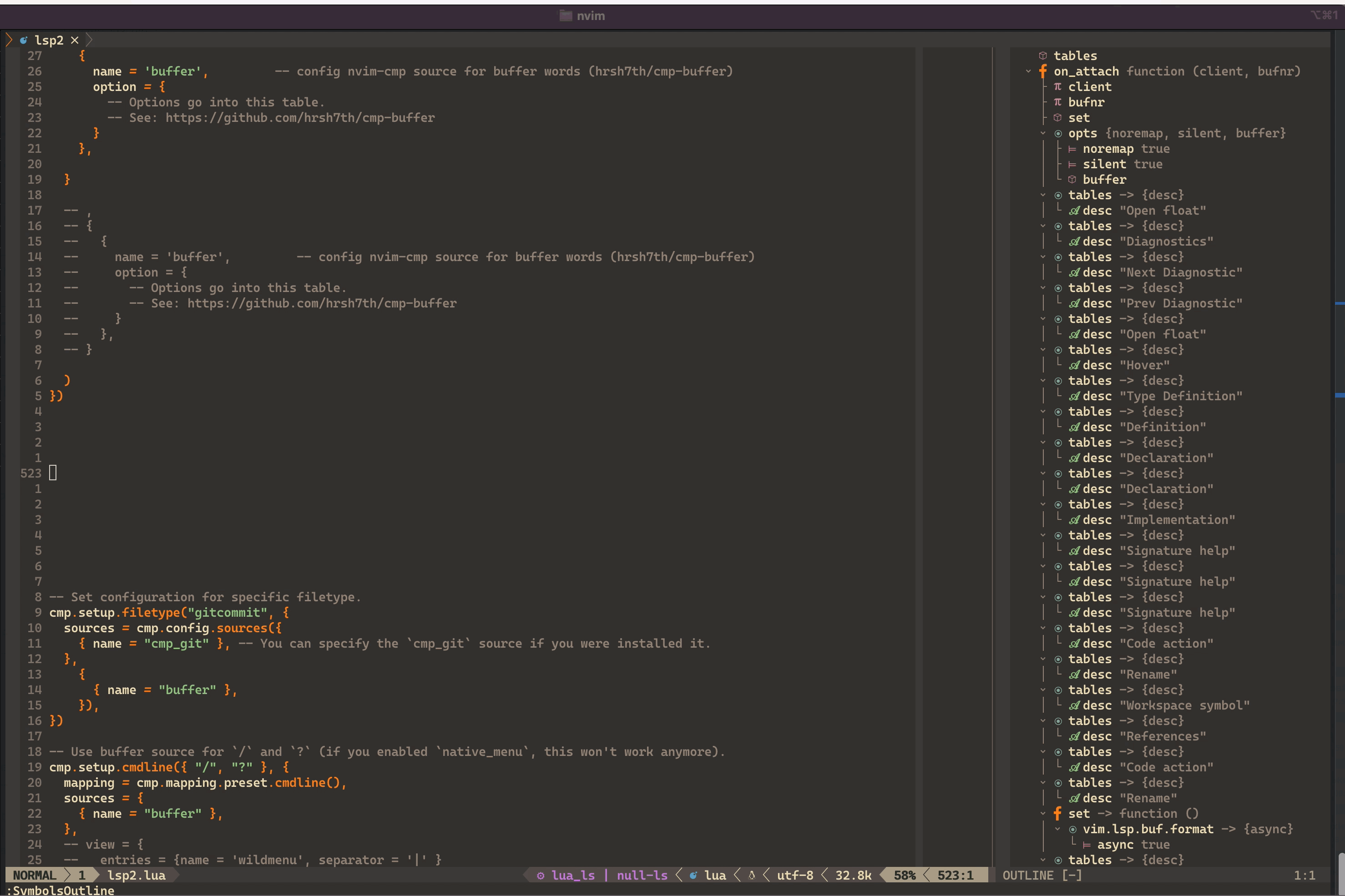The height and width of the screenshot is (896, 1345).
Task: Click the function icon beside on_attach
Action: [1042, 71]
